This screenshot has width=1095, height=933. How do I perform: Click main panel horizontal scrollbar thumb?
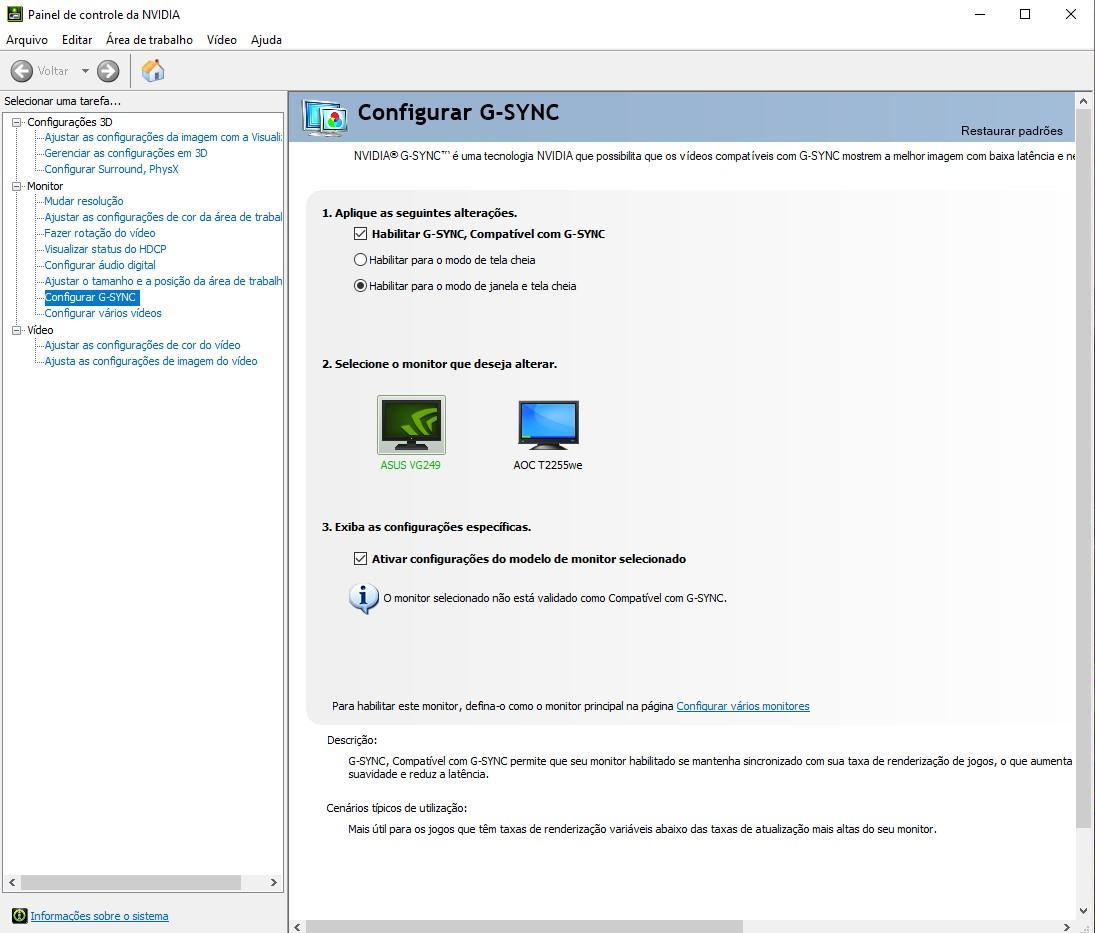point(524,927)
